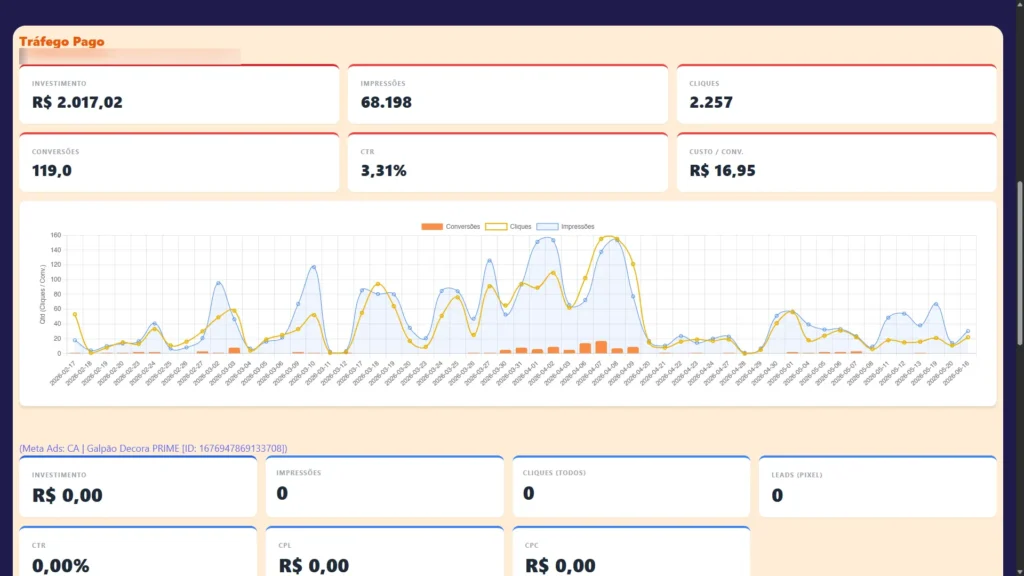
Task: Select the R$ 16,95 cost per conversion
Action: click(722, 170)
